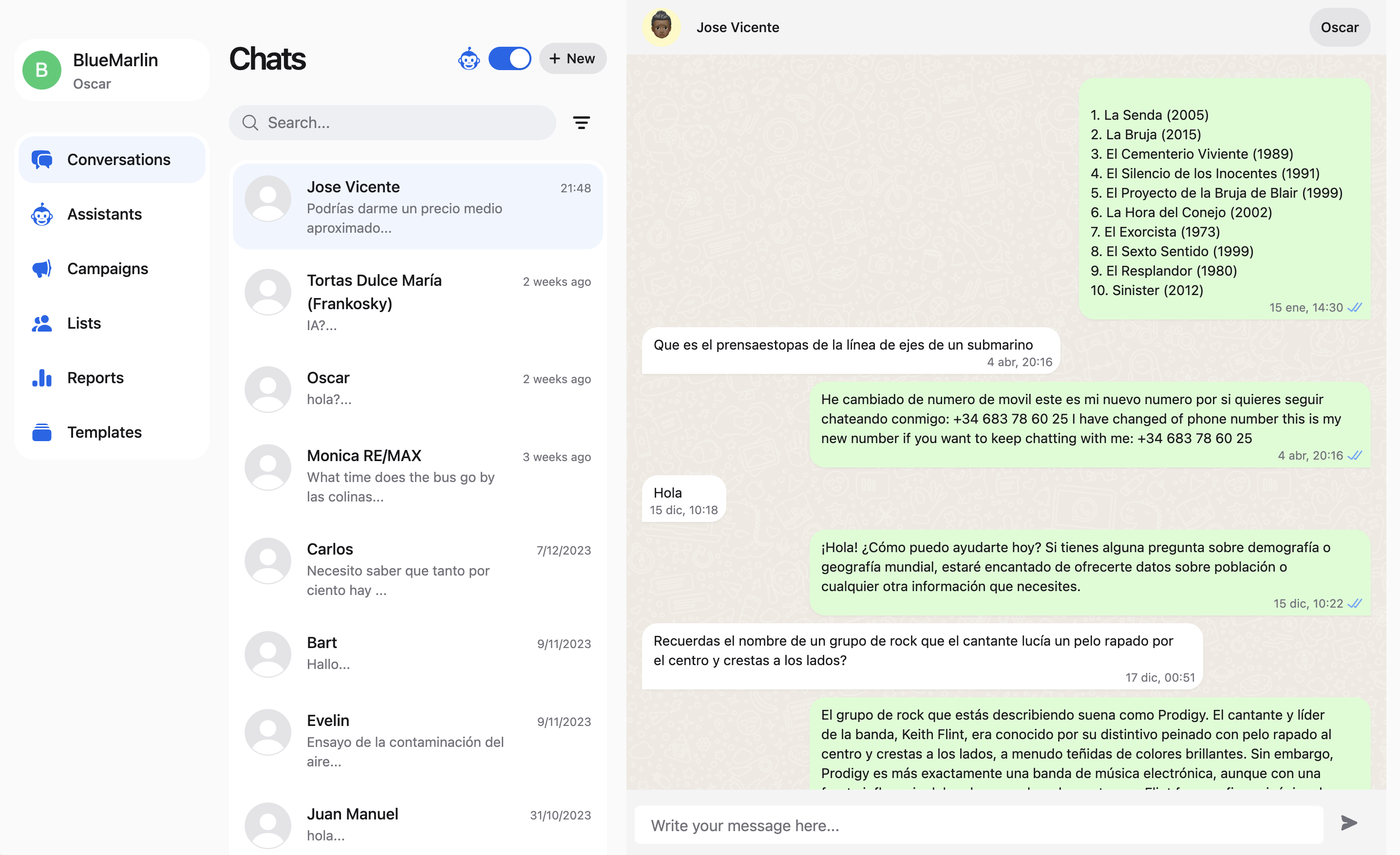This screenshot has width=1400, height=855.
Task: Open Assistants in the sidebar
Action: tap(105, 214)
